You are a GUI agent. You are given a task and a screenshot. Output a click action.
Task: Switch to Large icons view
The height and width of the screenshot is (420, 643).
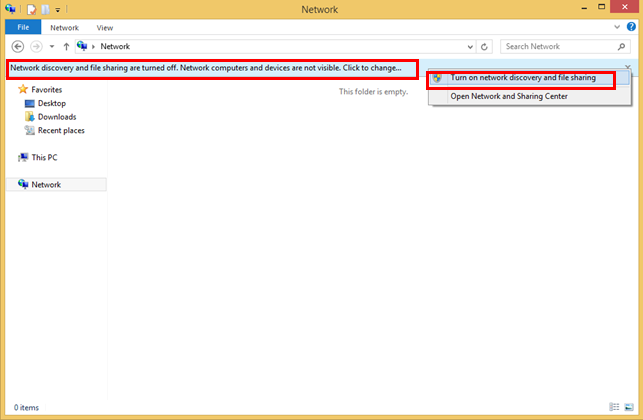click(629, 407)
